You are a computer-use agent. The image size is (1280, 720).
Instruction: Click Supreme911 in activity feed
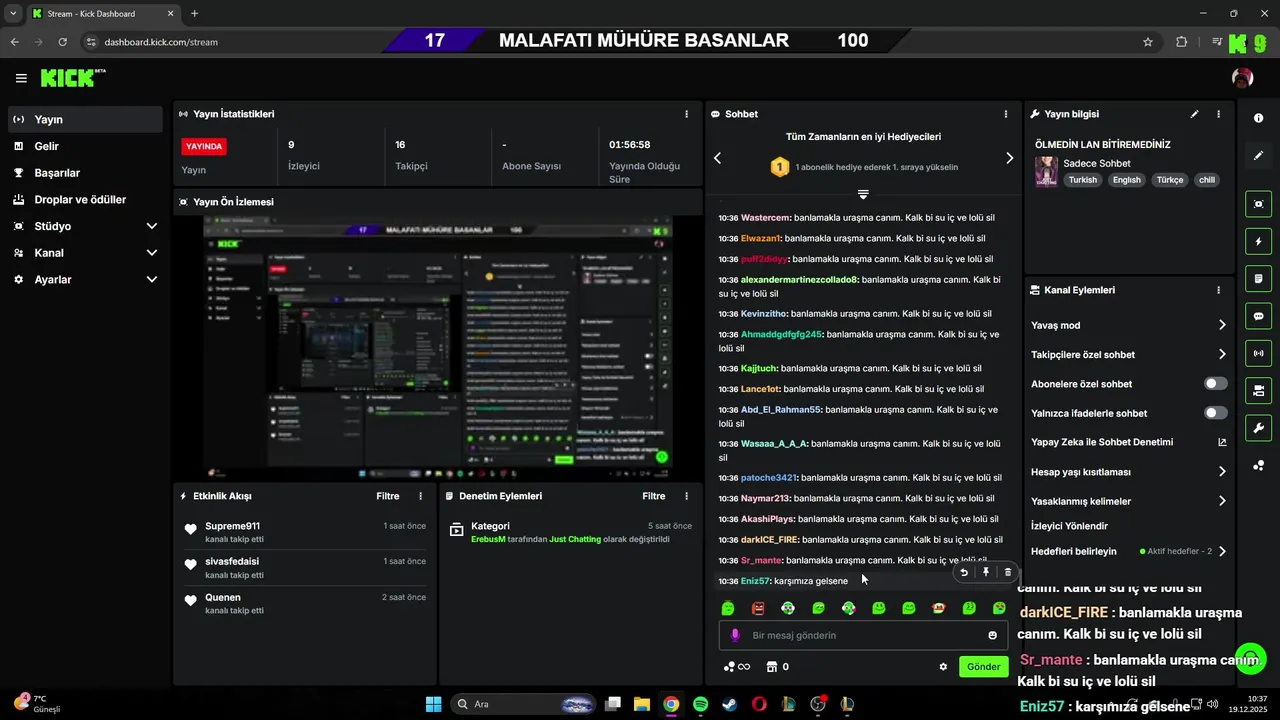(232, 526)
